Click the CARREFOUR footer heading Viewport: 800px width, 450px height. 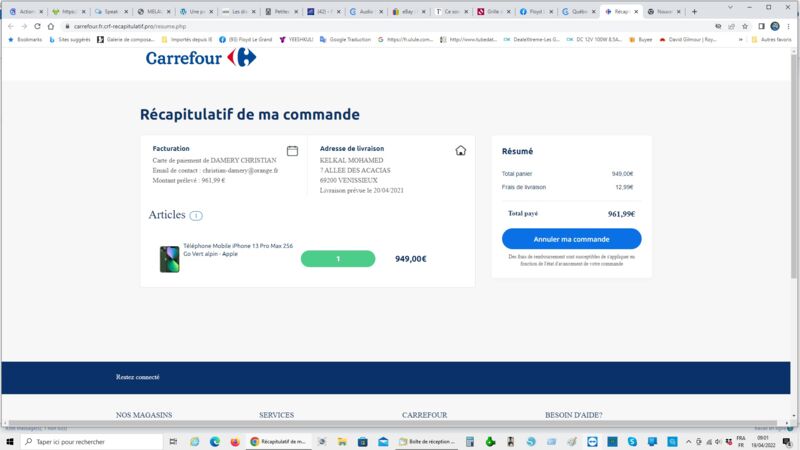click(424, 415)
